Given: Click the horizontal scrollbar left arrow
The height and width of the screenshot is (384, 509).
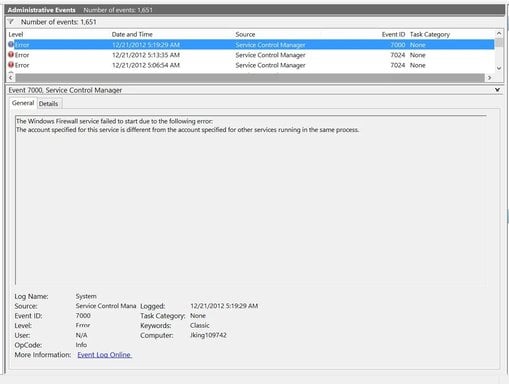Looking at the screenshot, I should point(10,78).
